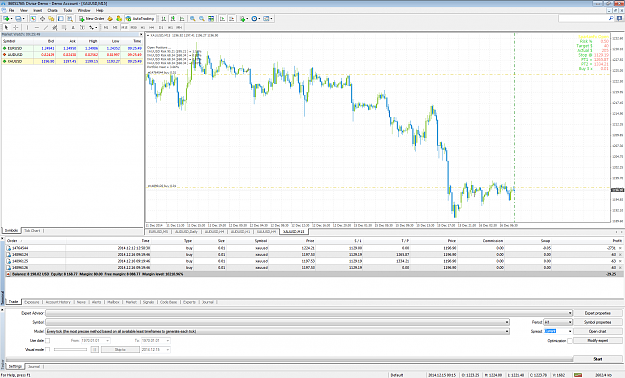
Task: Switch chart to bar chart type
Action: coord(164,18)
